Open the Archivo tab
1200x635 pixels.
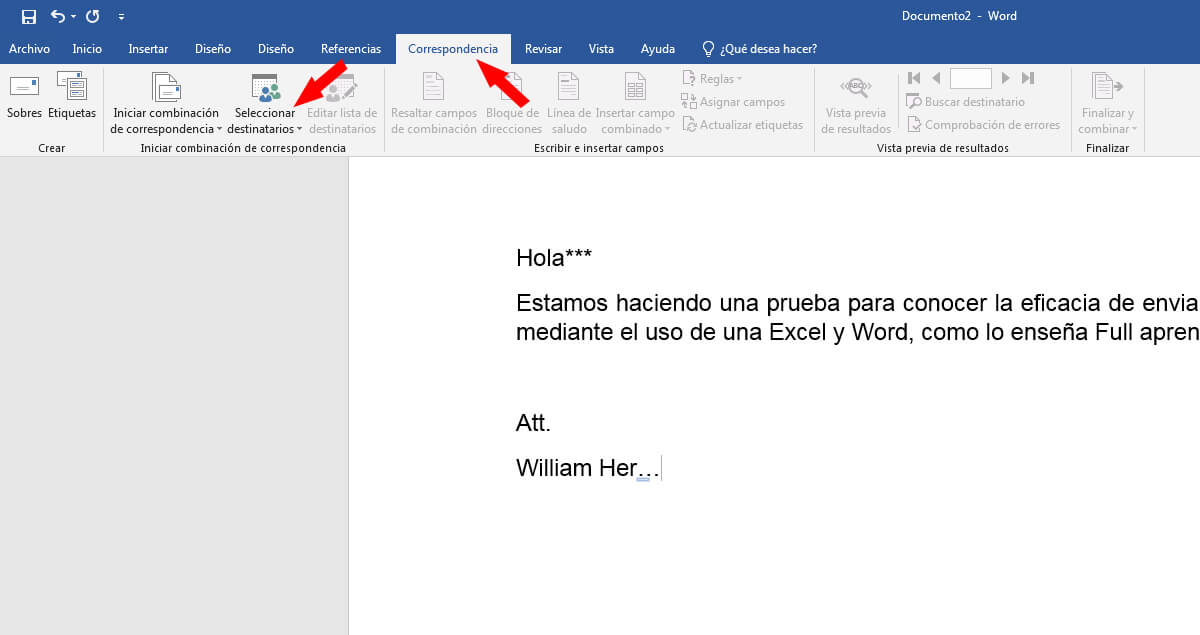point(29,49)
